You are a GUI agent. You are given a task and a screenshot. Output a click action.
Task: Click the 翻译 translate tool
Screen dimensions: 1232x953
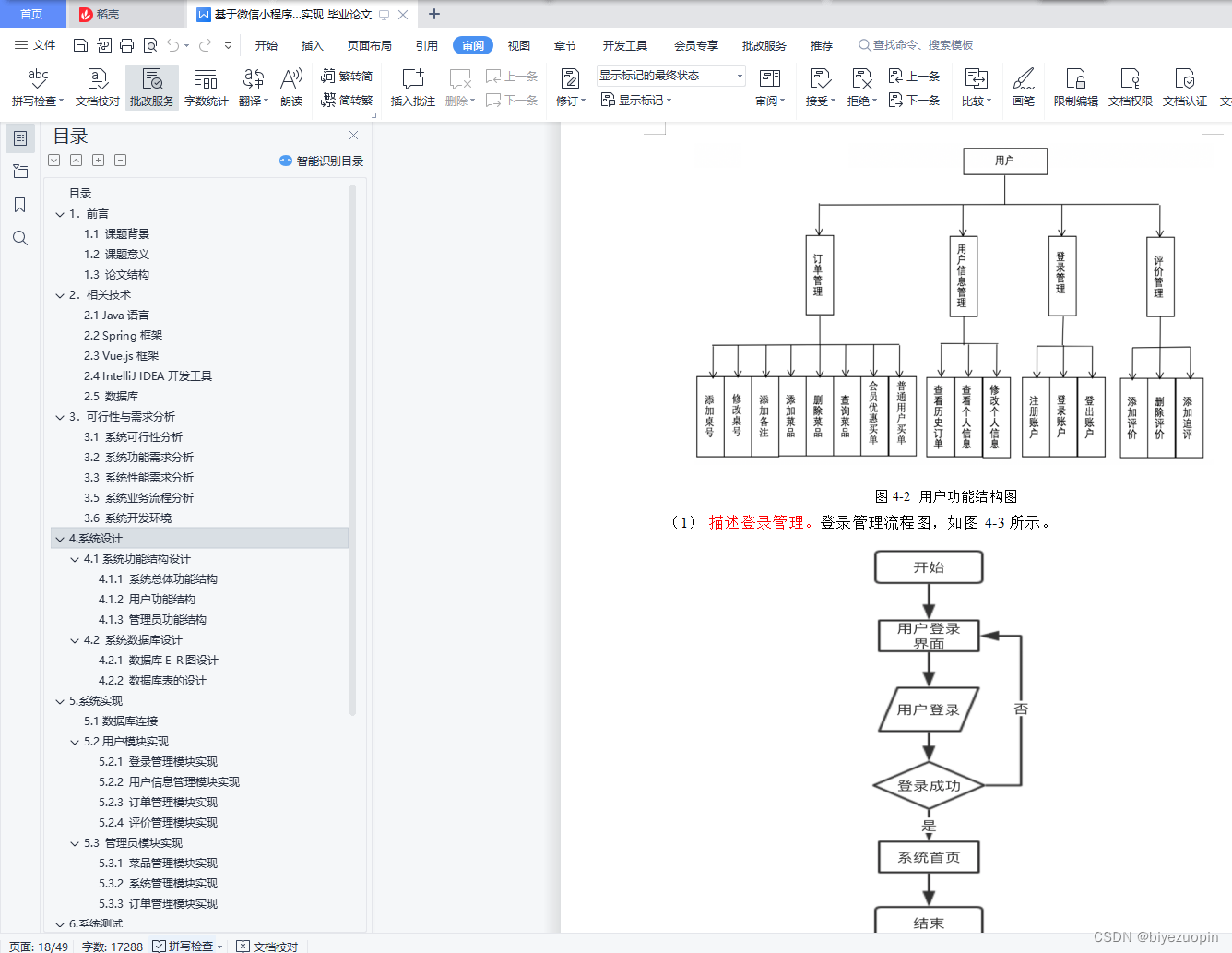pos(254,88)
